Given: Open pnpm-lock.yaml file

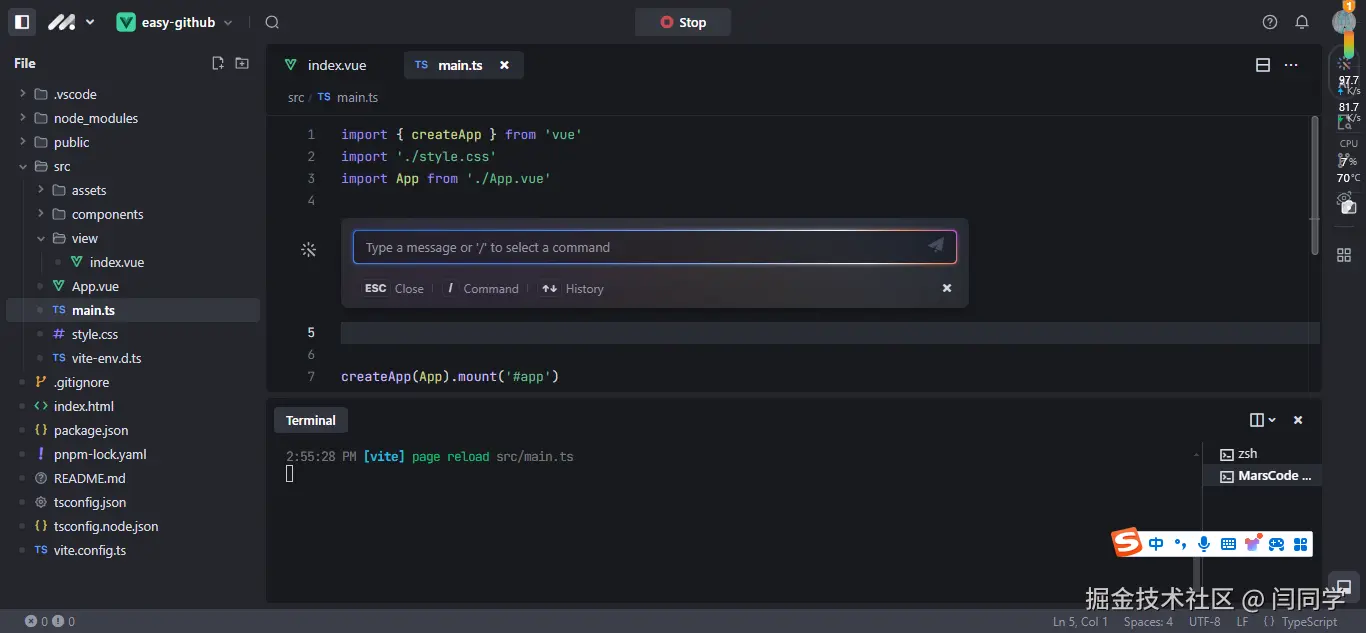Looking at the screenshot, I should pyautogui.click(x=133, y=454).
